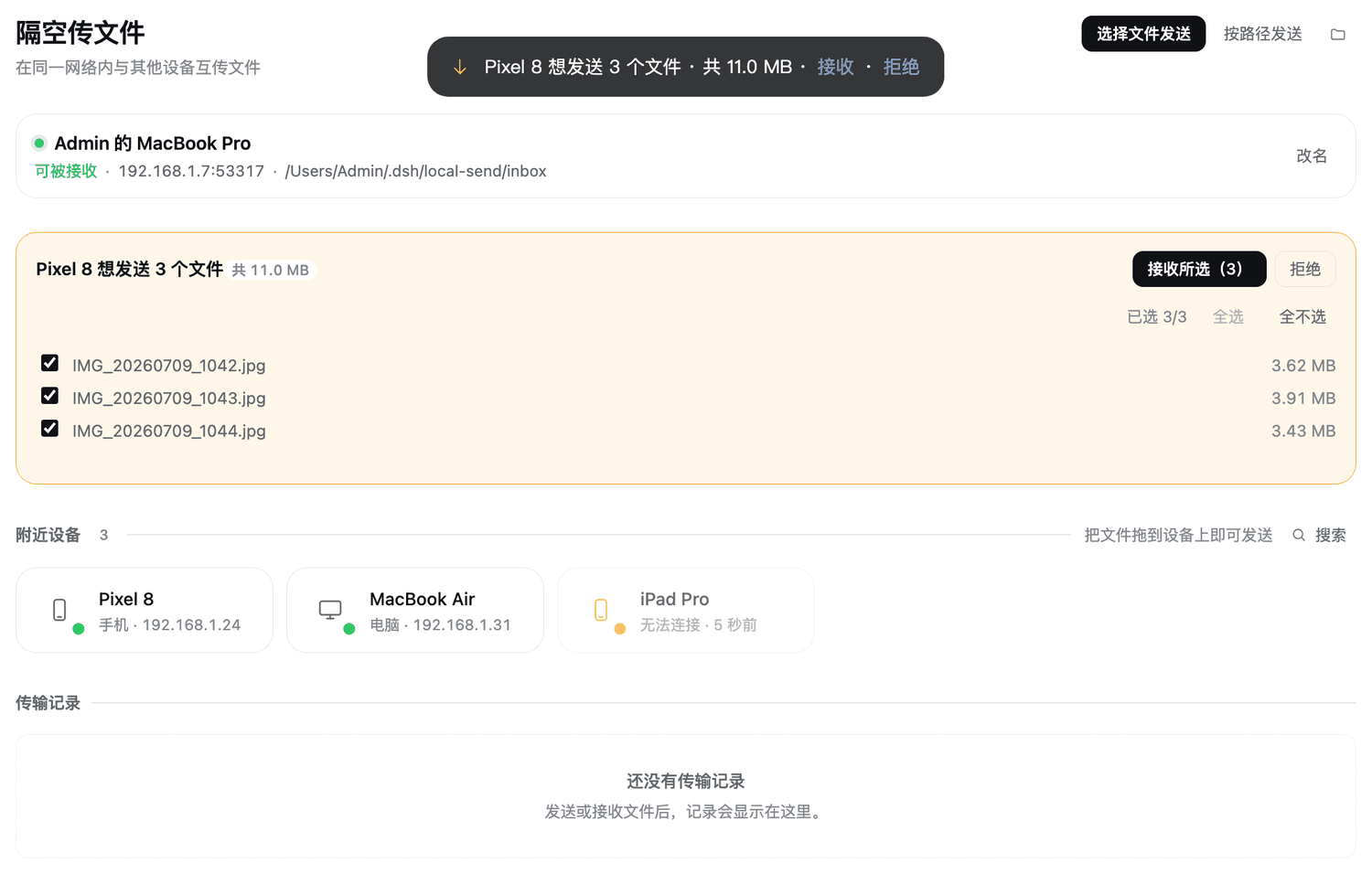Click the inbox path /Users/Admin/.dsh/local-send/inbox
The width and height of the screenshot is (1372, 874).
[415, 171]
